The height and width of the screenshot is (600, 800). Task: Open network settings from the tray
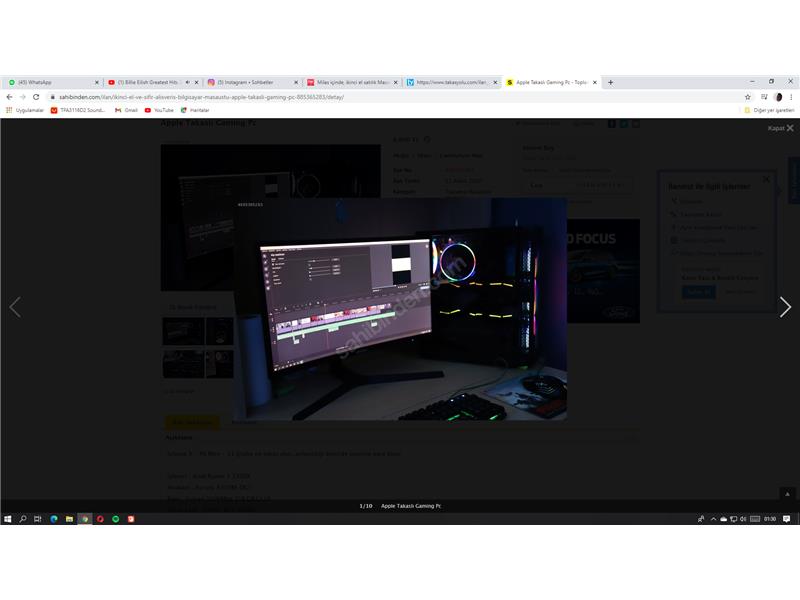[733, 519]
